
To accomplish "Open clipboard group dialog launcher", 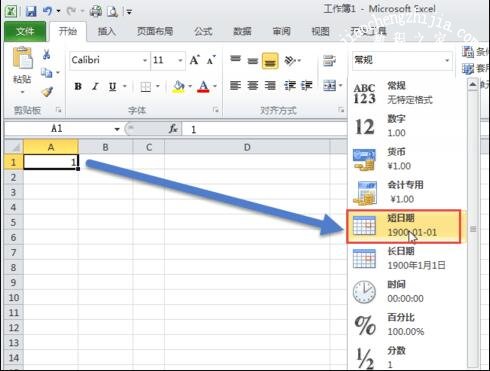I will (59, 109).
